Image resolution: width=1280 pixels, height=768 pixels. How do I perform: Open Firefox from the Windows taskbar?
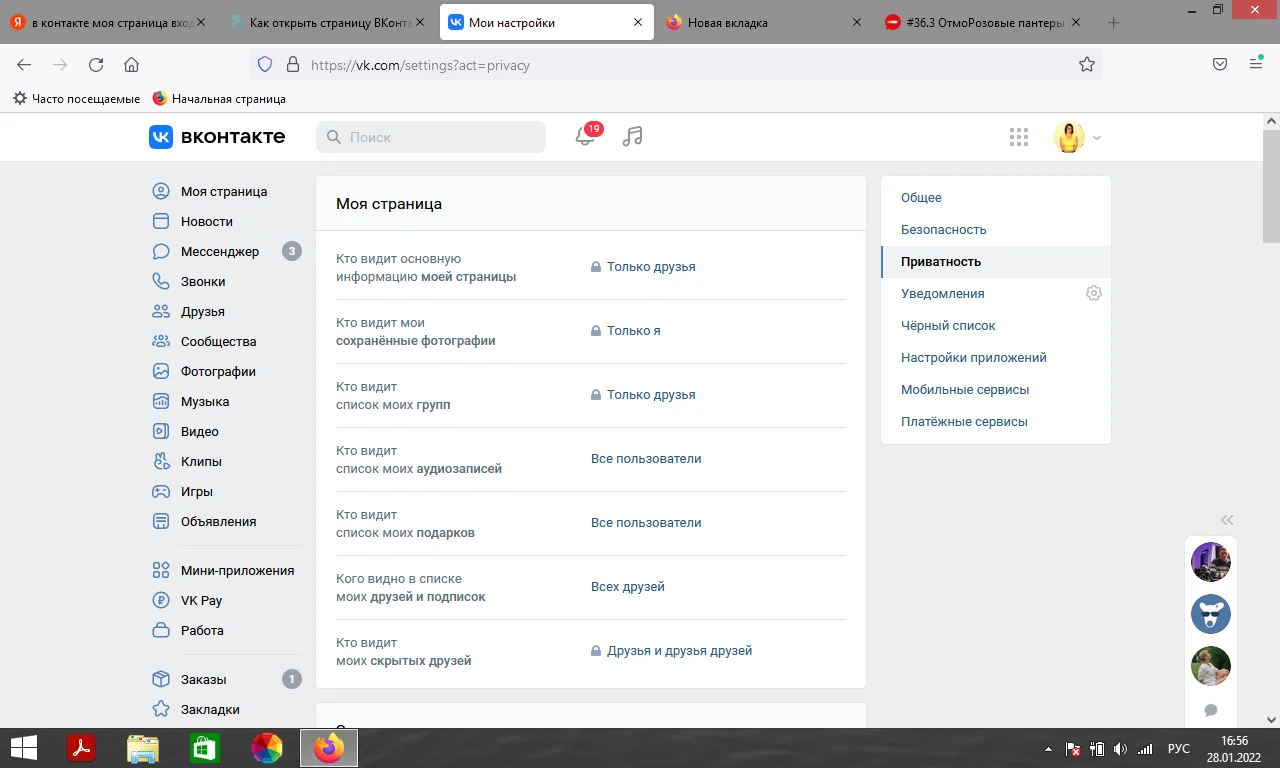[328, 747]
